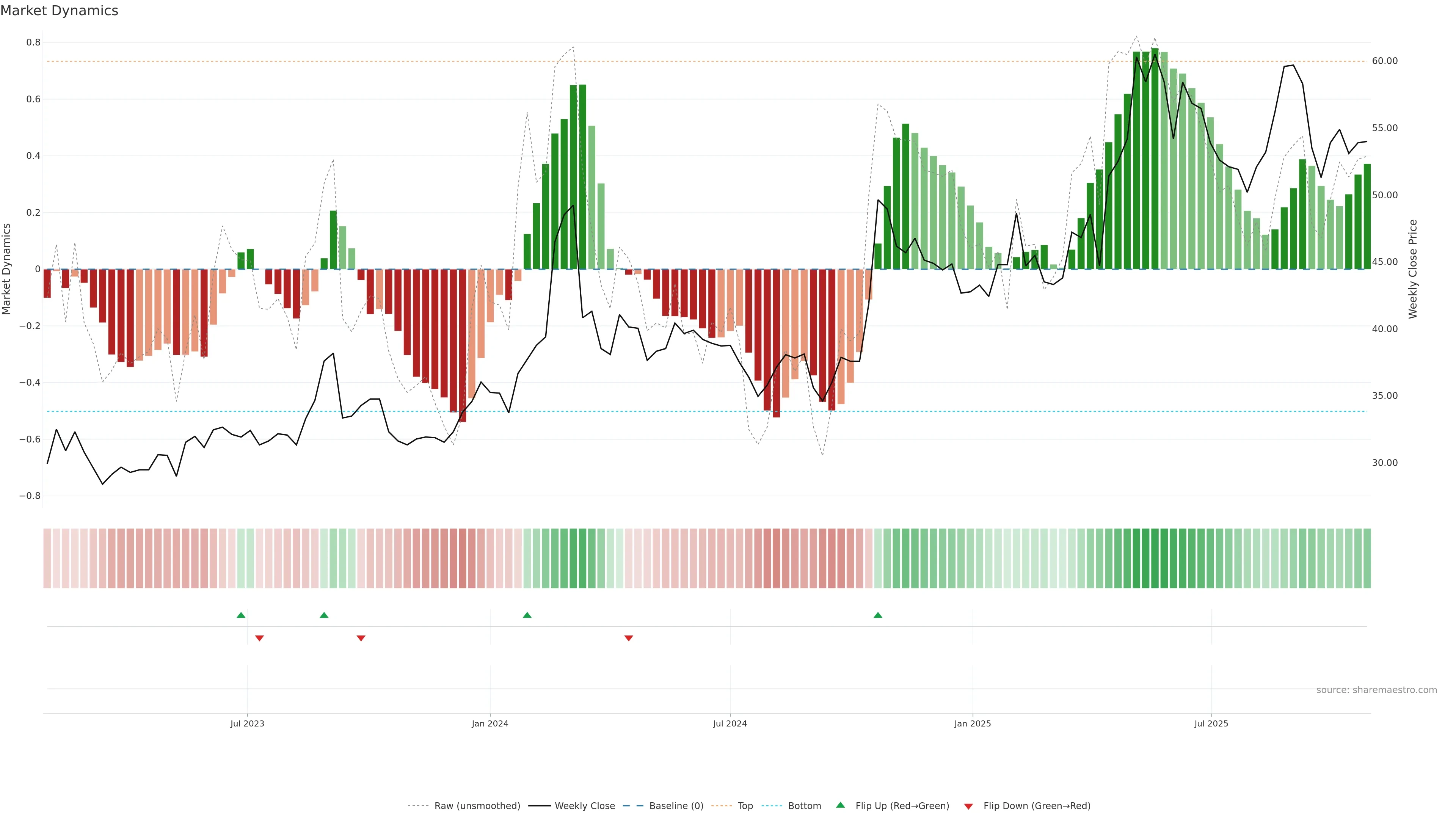The width and height of the screenshot is (1456, 819).
Task: Click the Flip Down red triangle legend icon
Action: click(968, 806)
